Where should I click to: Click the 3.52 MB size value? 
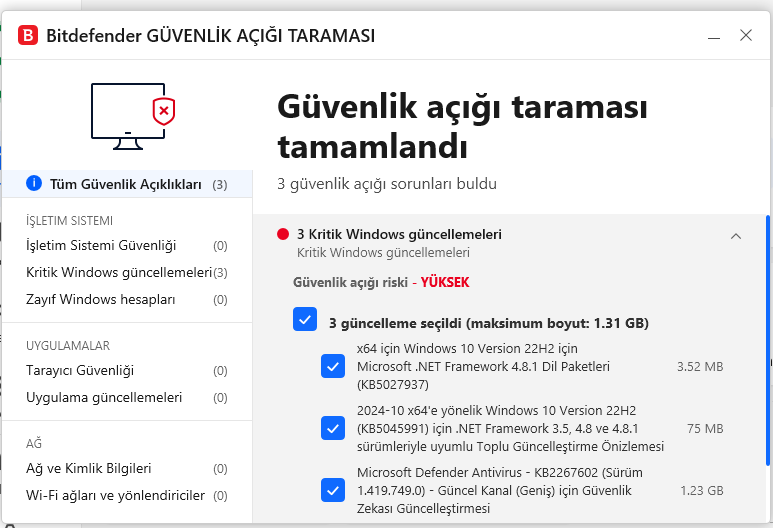(x=700, y=367)
